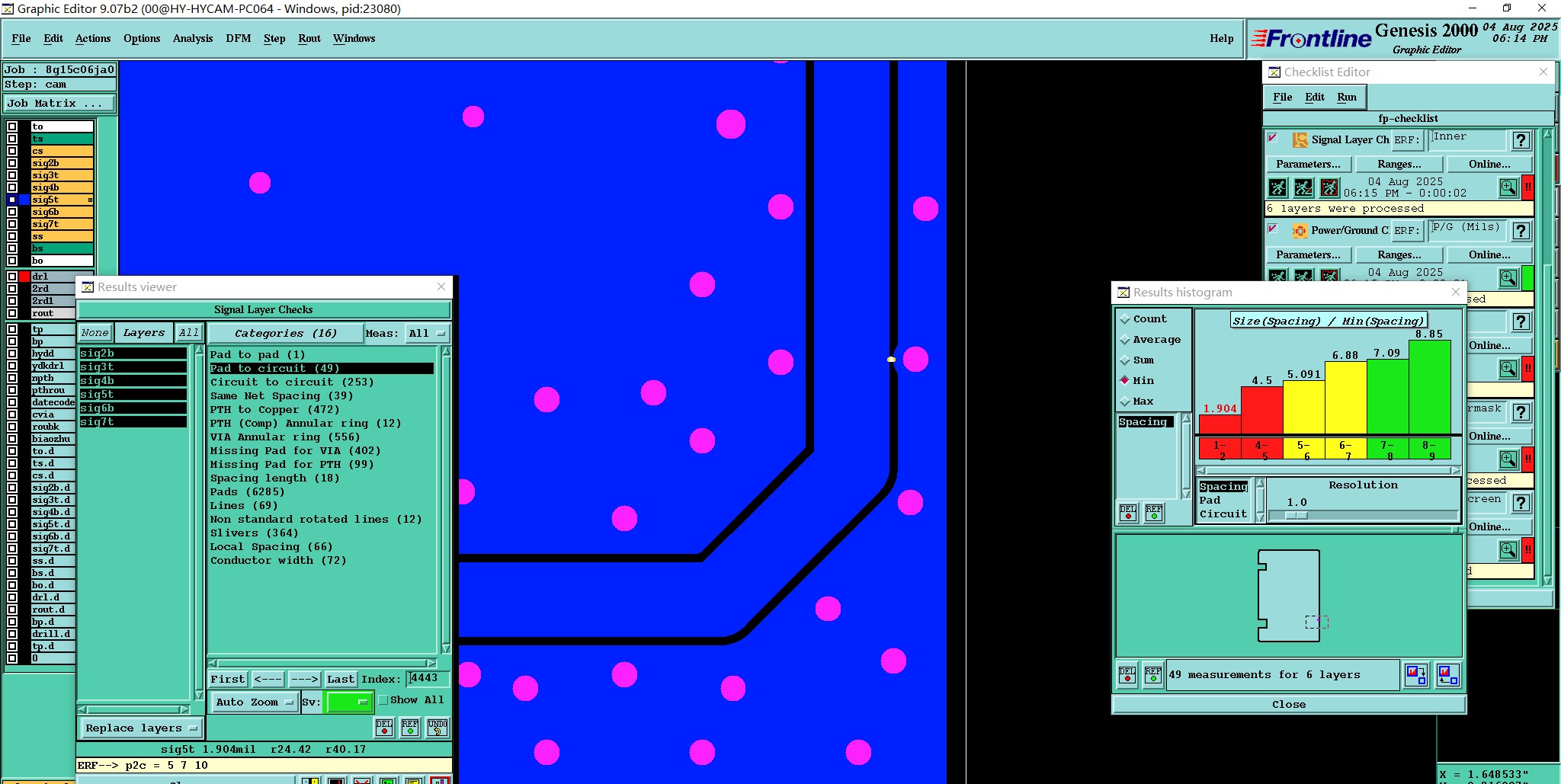Click first histogram transfer icon at bottom right
1561x784 pixels.
pos(1416,675)
